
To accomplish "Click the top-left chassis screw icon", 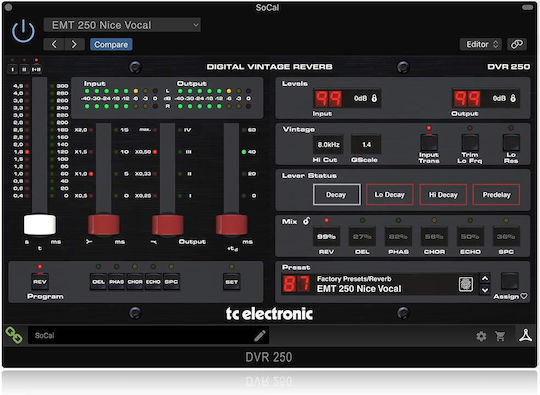I will [x=135, y=67].
